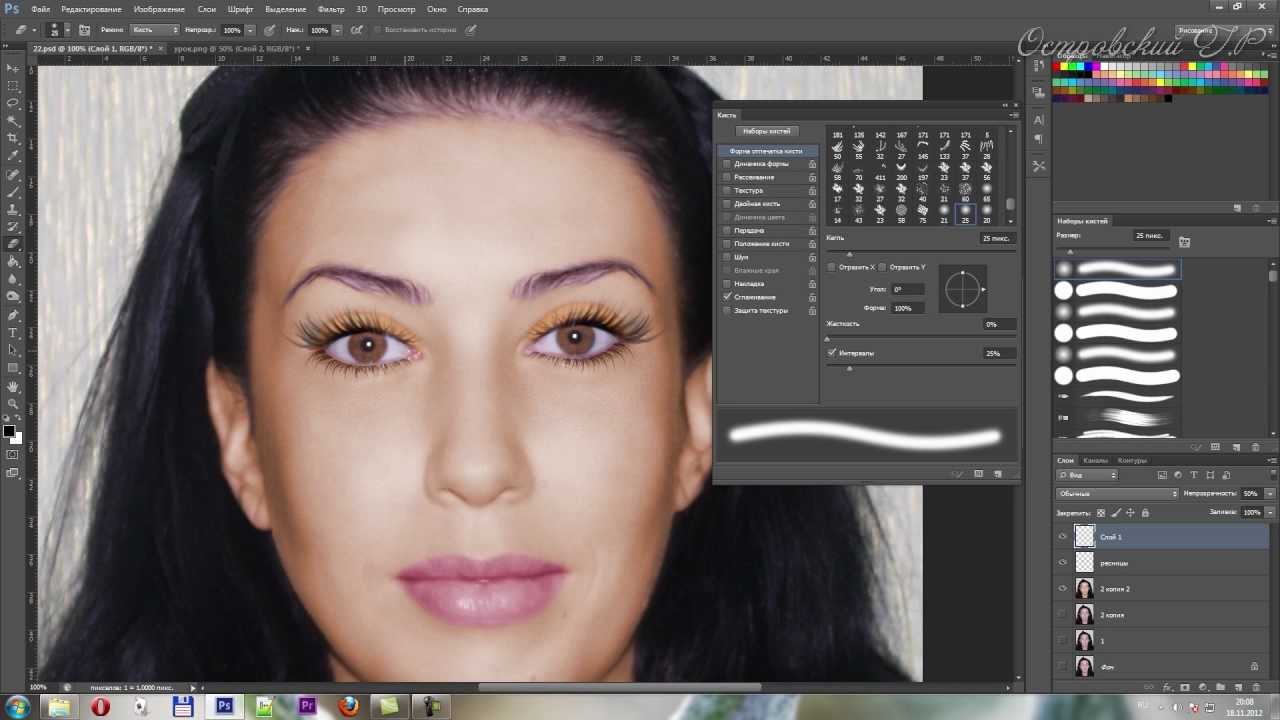Image resolution: width=1280 pixels, height=720 pixels.
Task: Open Firefox from the Windows taskbar
Action: point(348,706)
